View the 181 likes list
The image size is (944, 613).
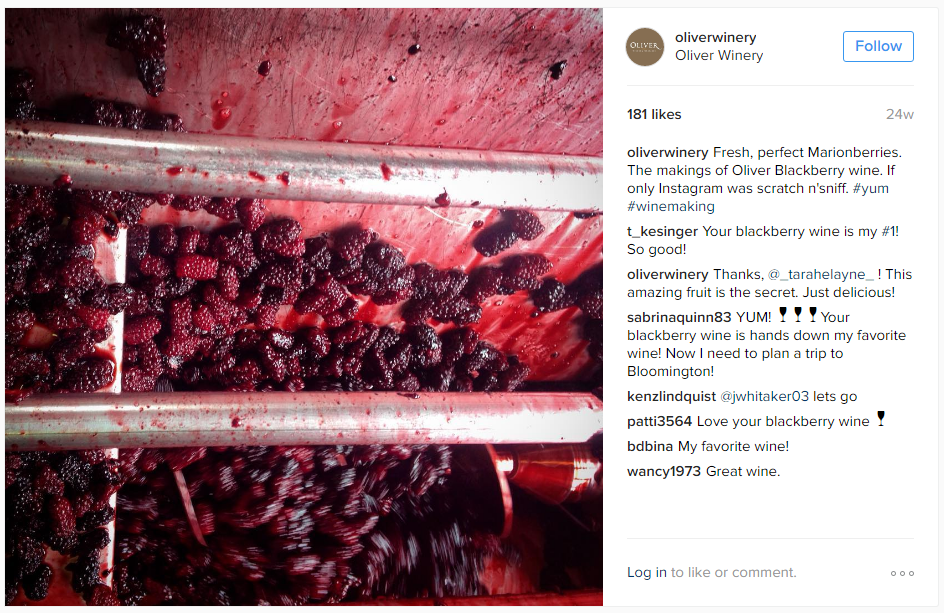point(654,114)
